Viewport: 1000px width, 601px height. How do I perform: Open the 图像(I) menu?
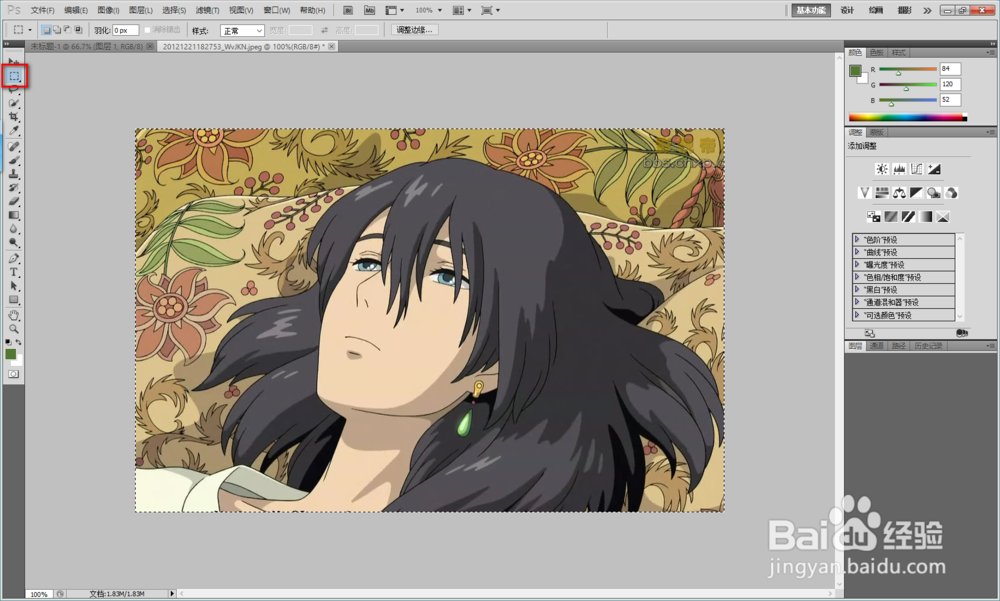point(108,10)
